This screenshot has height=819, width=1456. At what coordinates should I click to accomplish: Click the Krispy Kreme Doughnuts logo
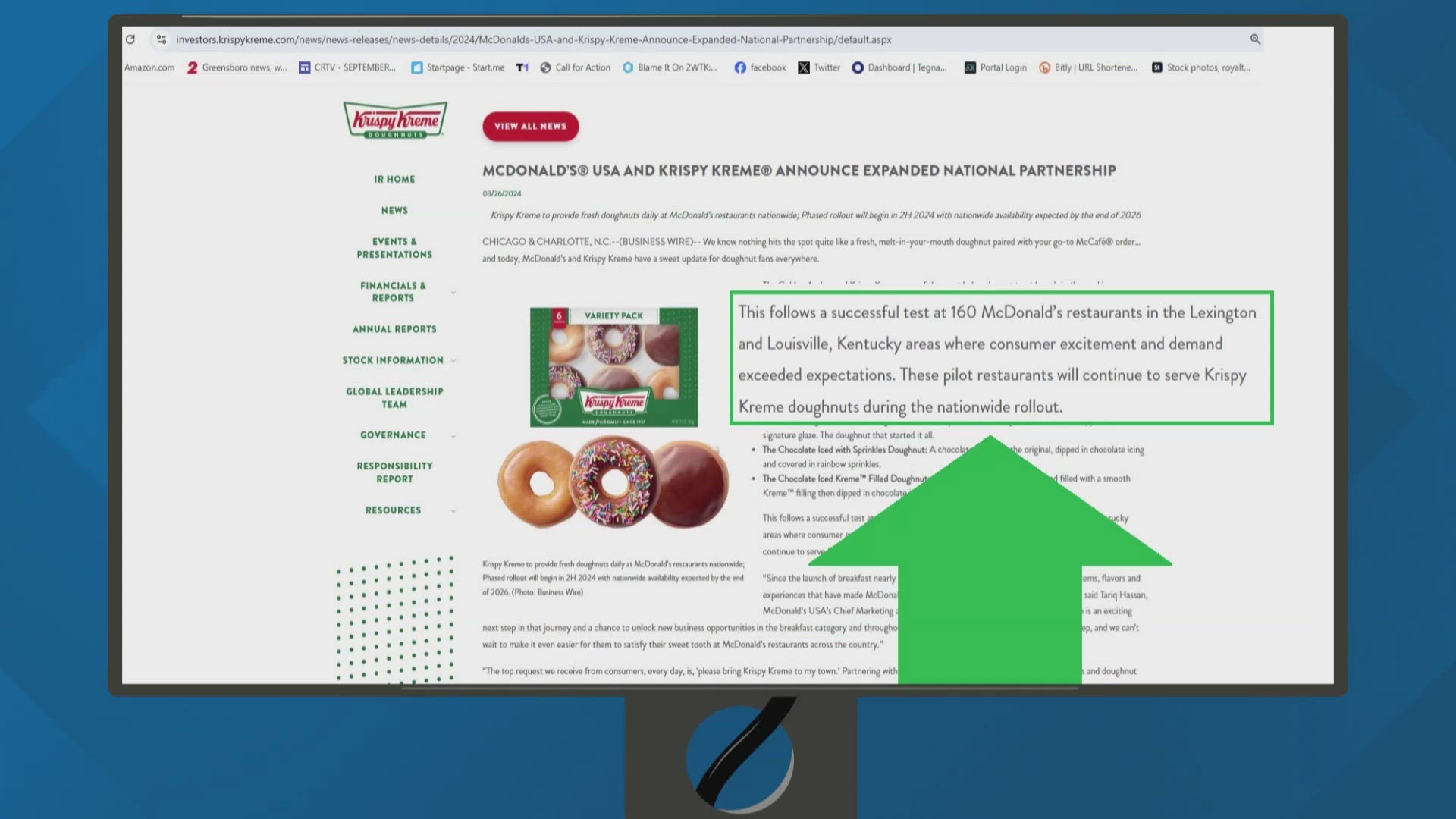395,120
